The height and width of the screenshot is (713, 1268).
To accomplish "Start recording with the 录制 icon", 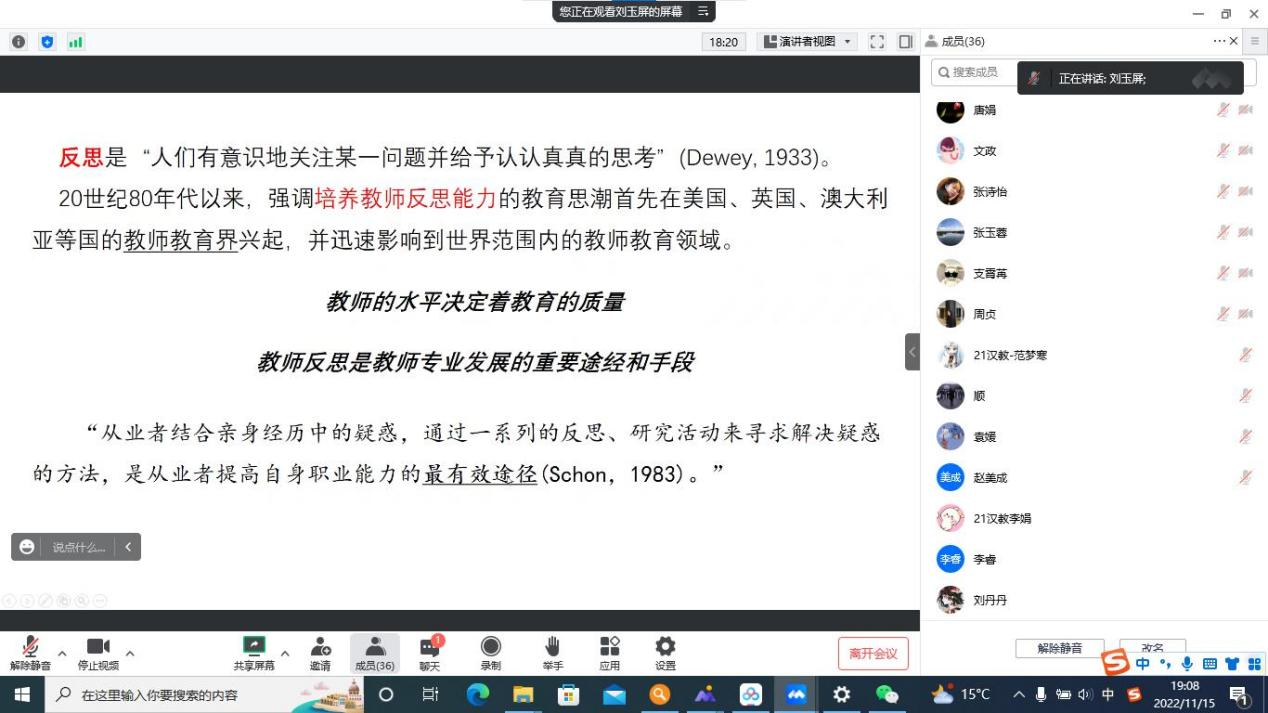I will point(490,653).
